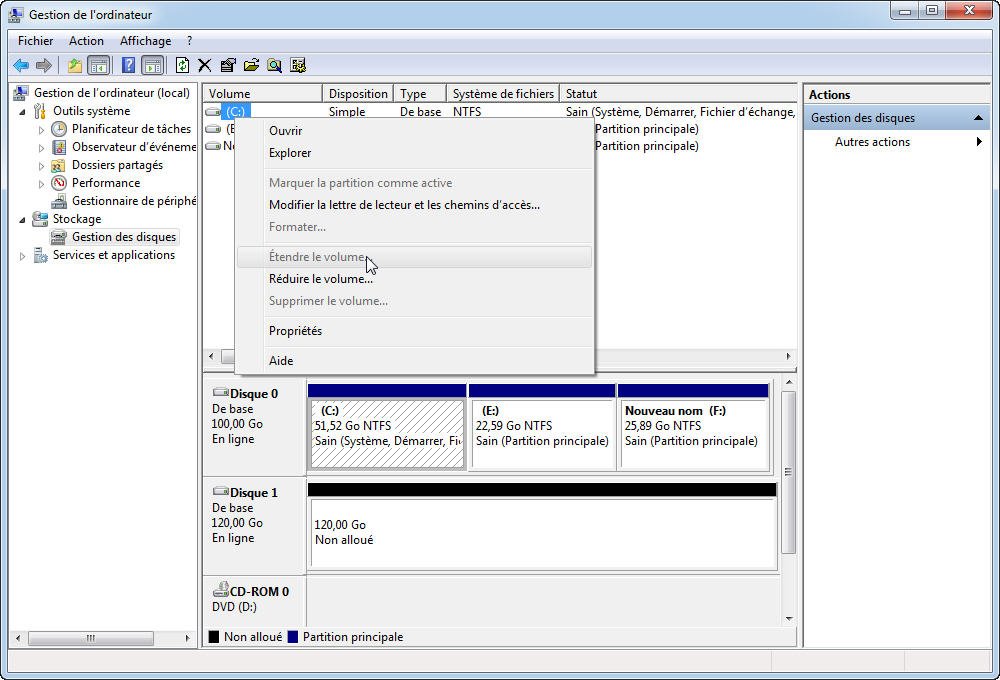Expand Observateur d'événements node
The width and height of the screenshot is (1000, 680).
point(41,147)
